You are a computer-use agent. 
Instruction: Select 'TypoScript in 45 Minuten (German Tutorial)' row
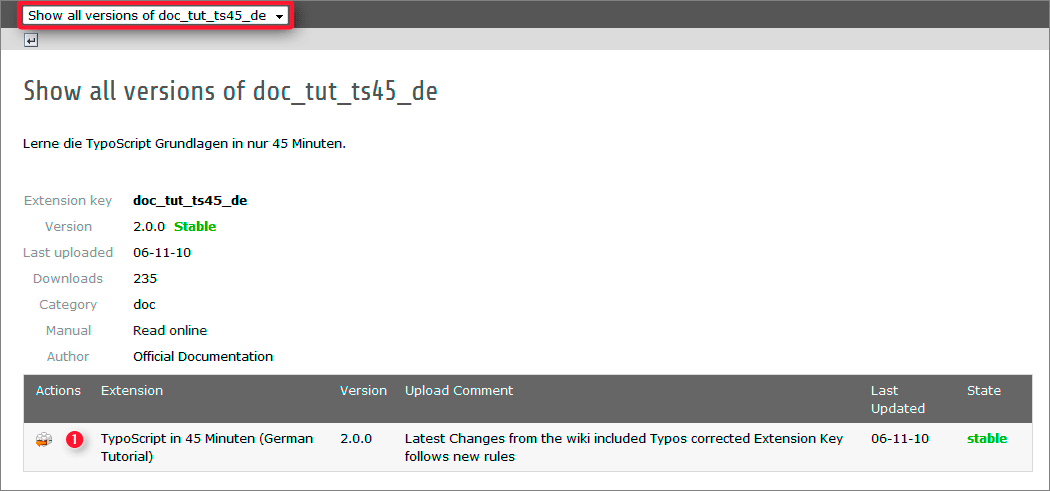click(528, 447)
